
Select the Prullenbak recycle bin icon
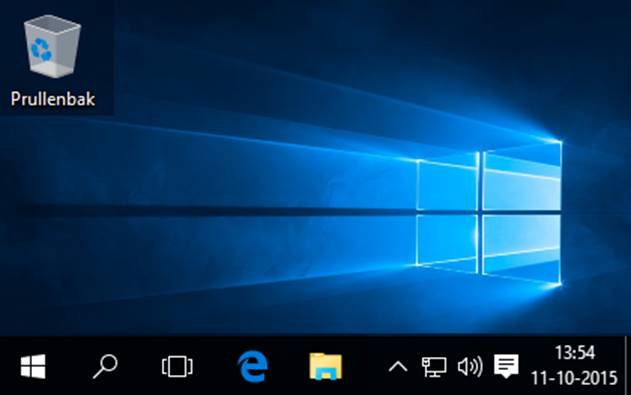point(53,60)
